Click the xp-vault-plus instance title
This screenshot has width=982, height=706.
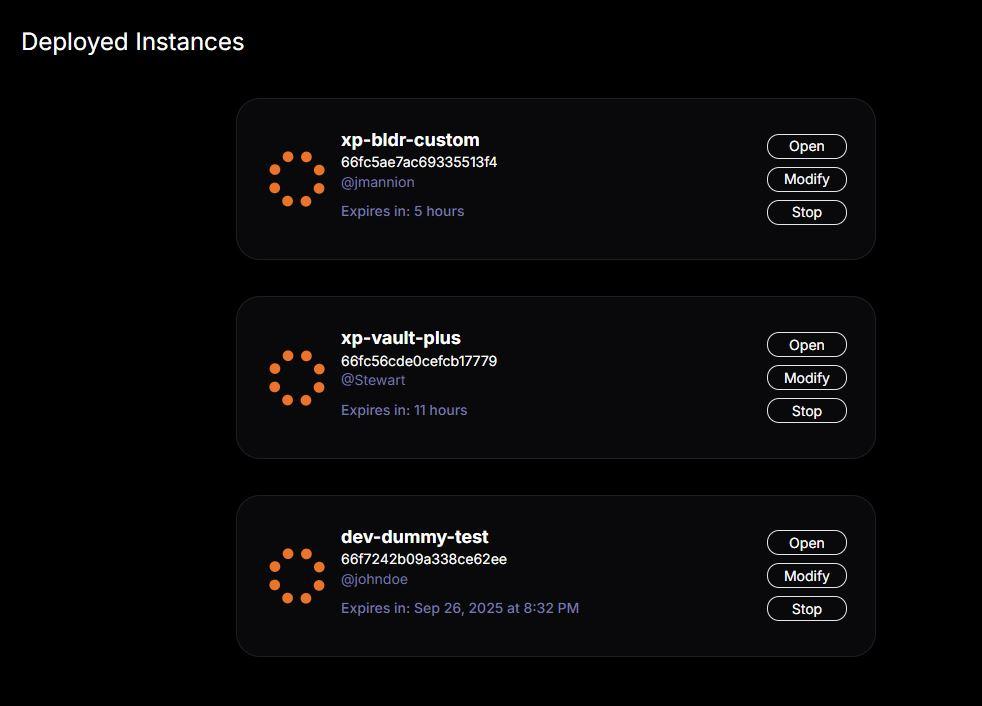coord(401,338)
